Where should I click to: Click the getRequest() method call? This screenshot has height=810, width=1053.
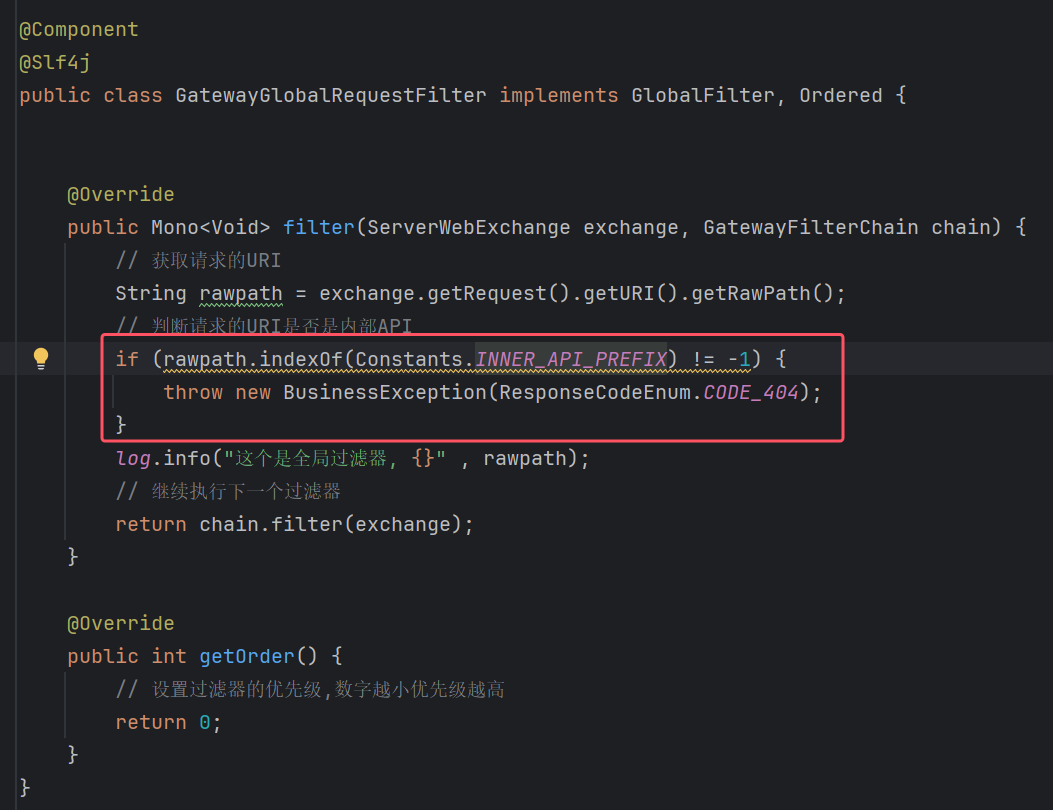(499, 294)
